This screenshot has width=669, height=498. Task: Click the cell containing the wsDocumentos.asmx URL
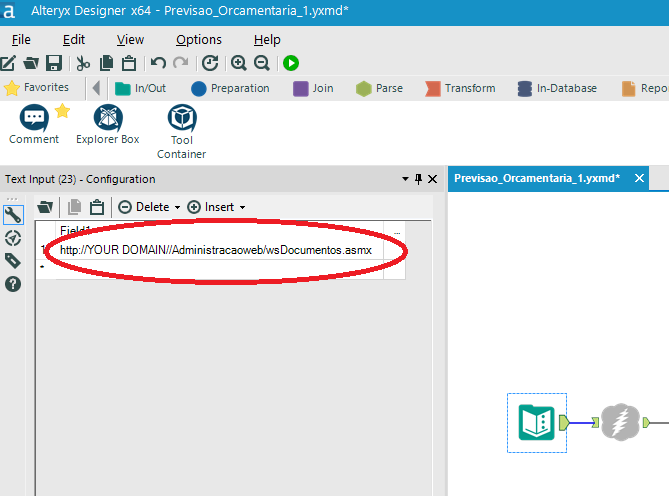(x=219, y=250)
